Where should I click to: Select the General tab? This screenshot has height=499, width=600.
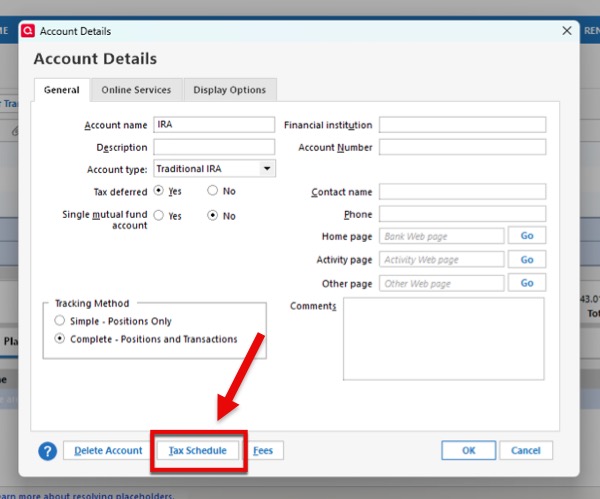tap(62, 90)
